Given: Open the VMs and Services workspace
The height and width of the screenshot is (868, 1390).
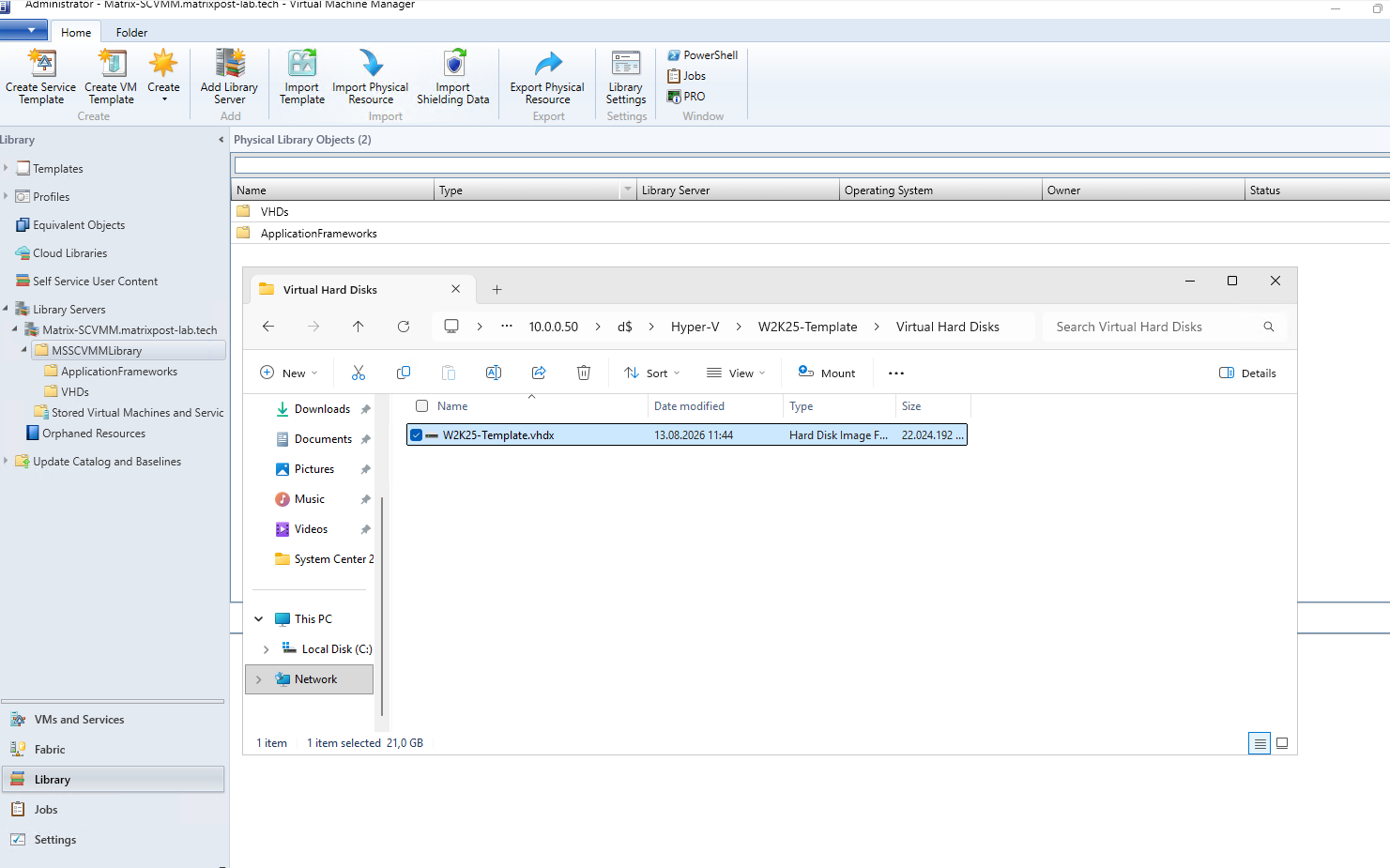Looking at the screenshot, I should (x=113, y=720).
